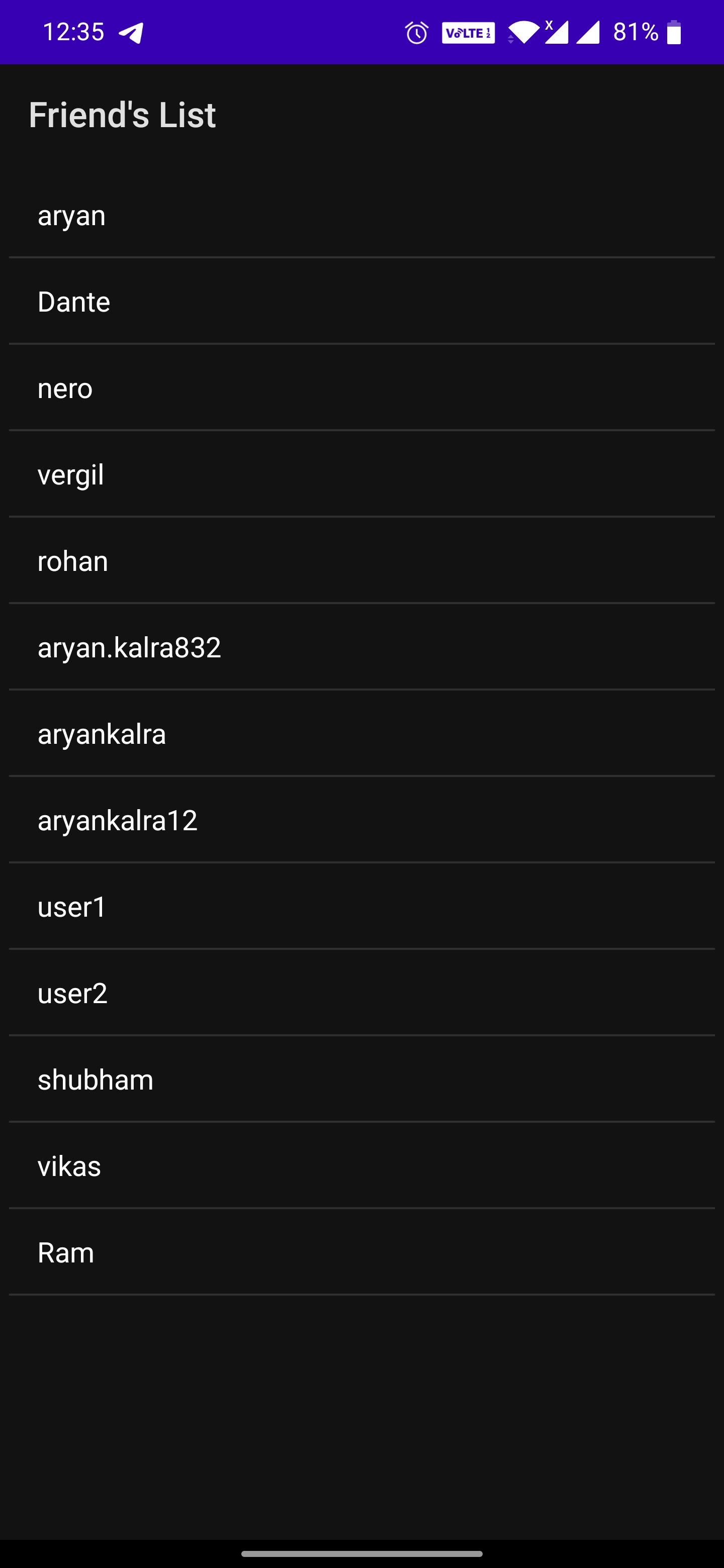
Task: Click the alarm clock status bar icon
Action: coord(416,34)
